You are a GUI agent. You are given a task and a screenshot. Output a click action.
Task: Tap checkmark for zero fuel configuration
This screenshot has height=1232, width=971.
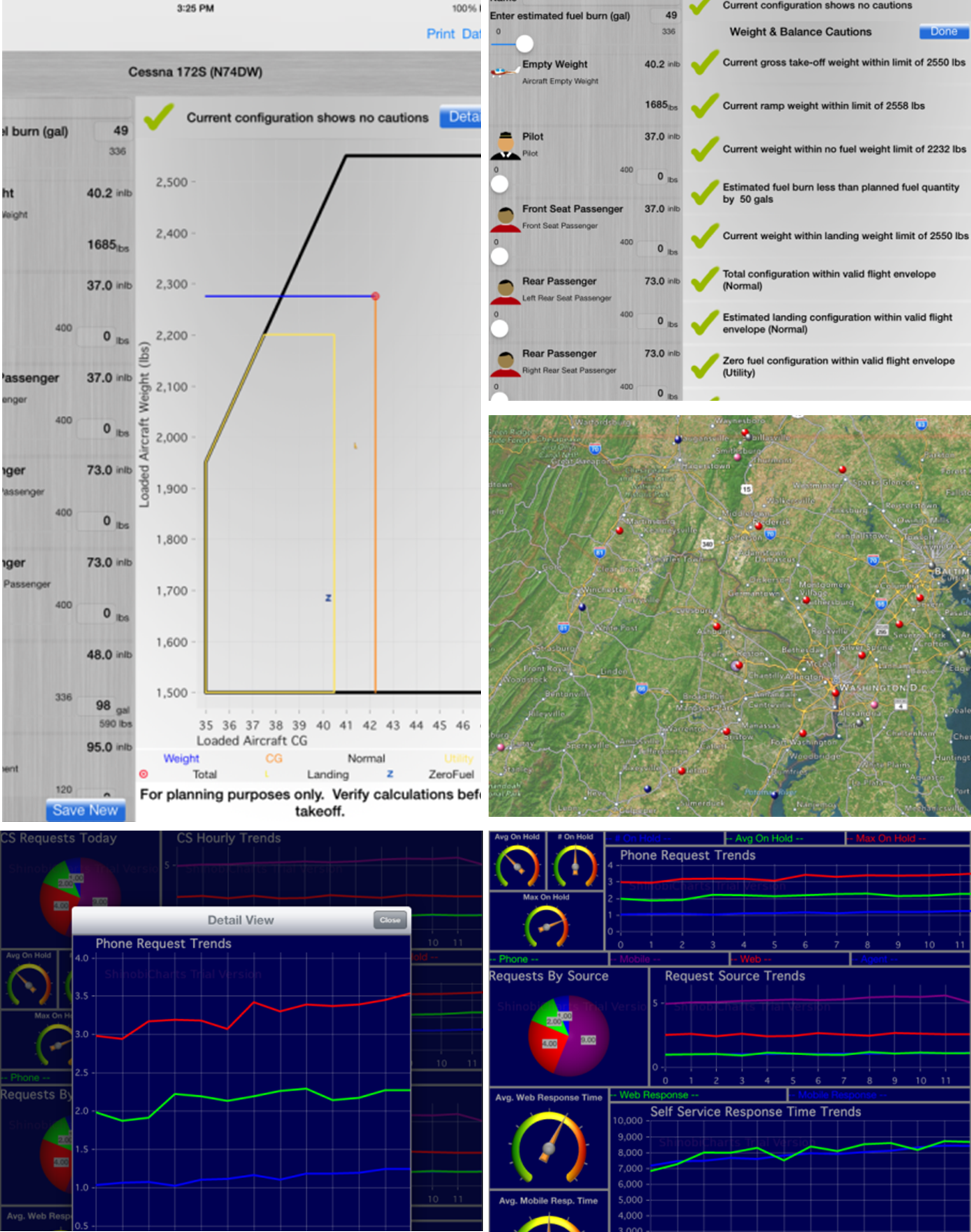tap(704, 366)
